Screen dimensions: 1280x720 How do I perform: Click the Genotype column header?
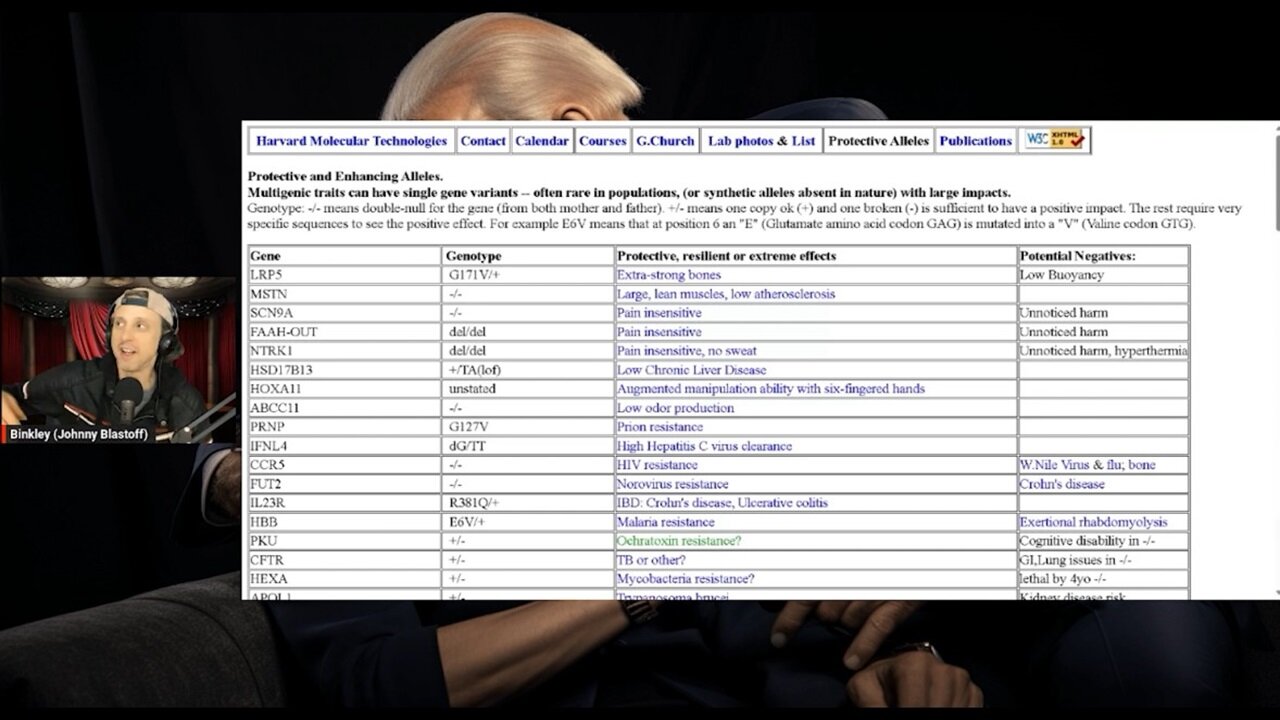(x=529, y=256)
